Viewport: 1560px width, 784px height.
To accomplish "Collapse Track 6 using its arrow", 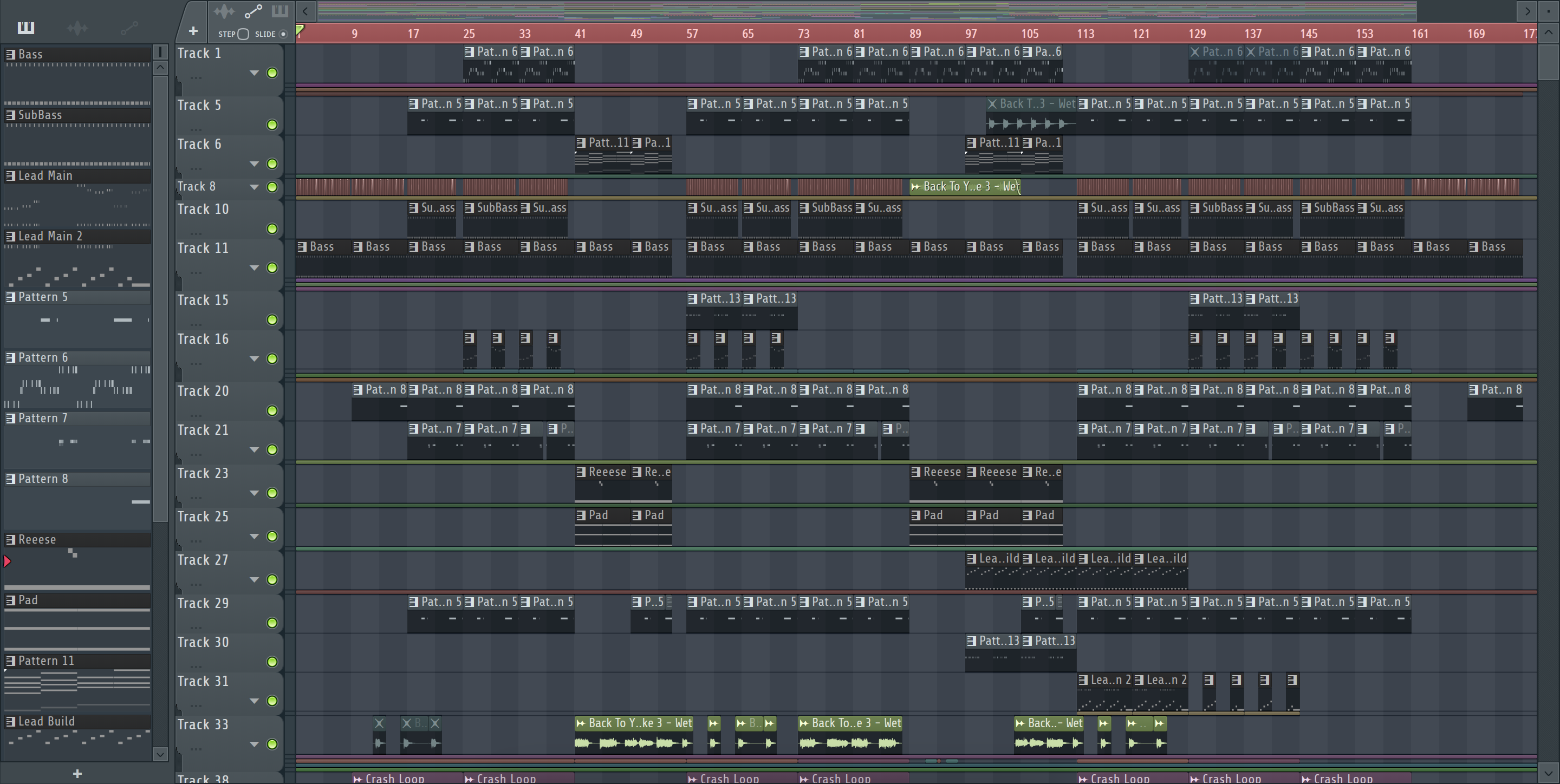I will point(255,164).
